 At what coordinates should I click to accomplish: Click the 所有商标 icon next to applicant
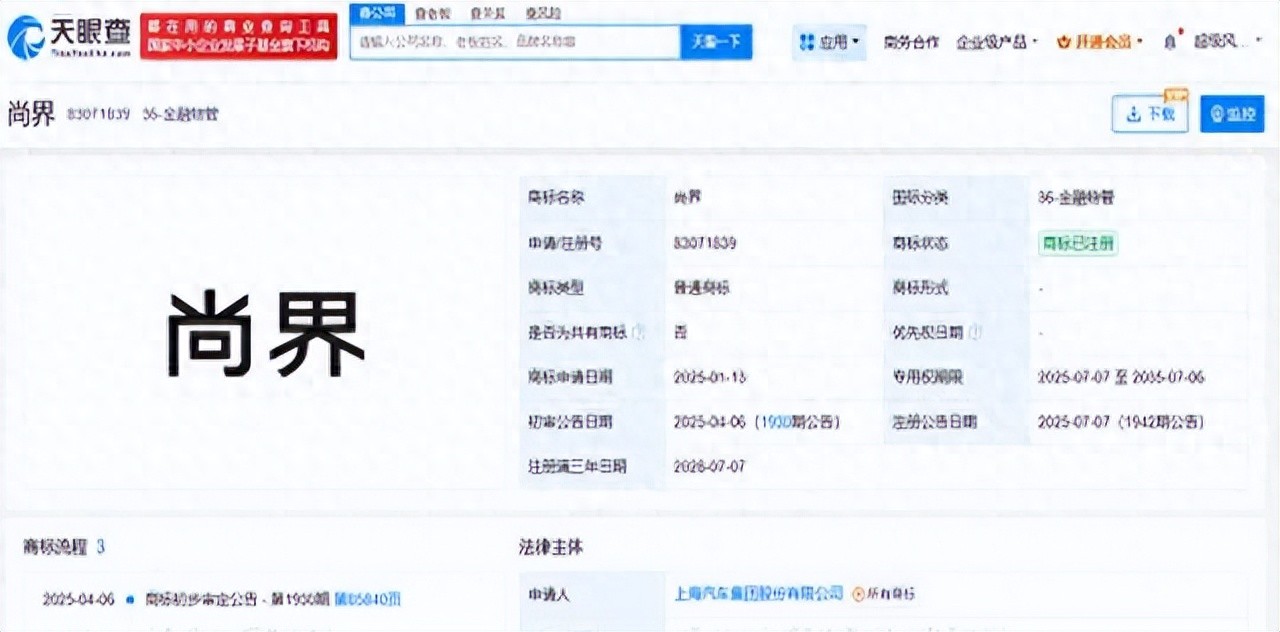pos(858,594)
